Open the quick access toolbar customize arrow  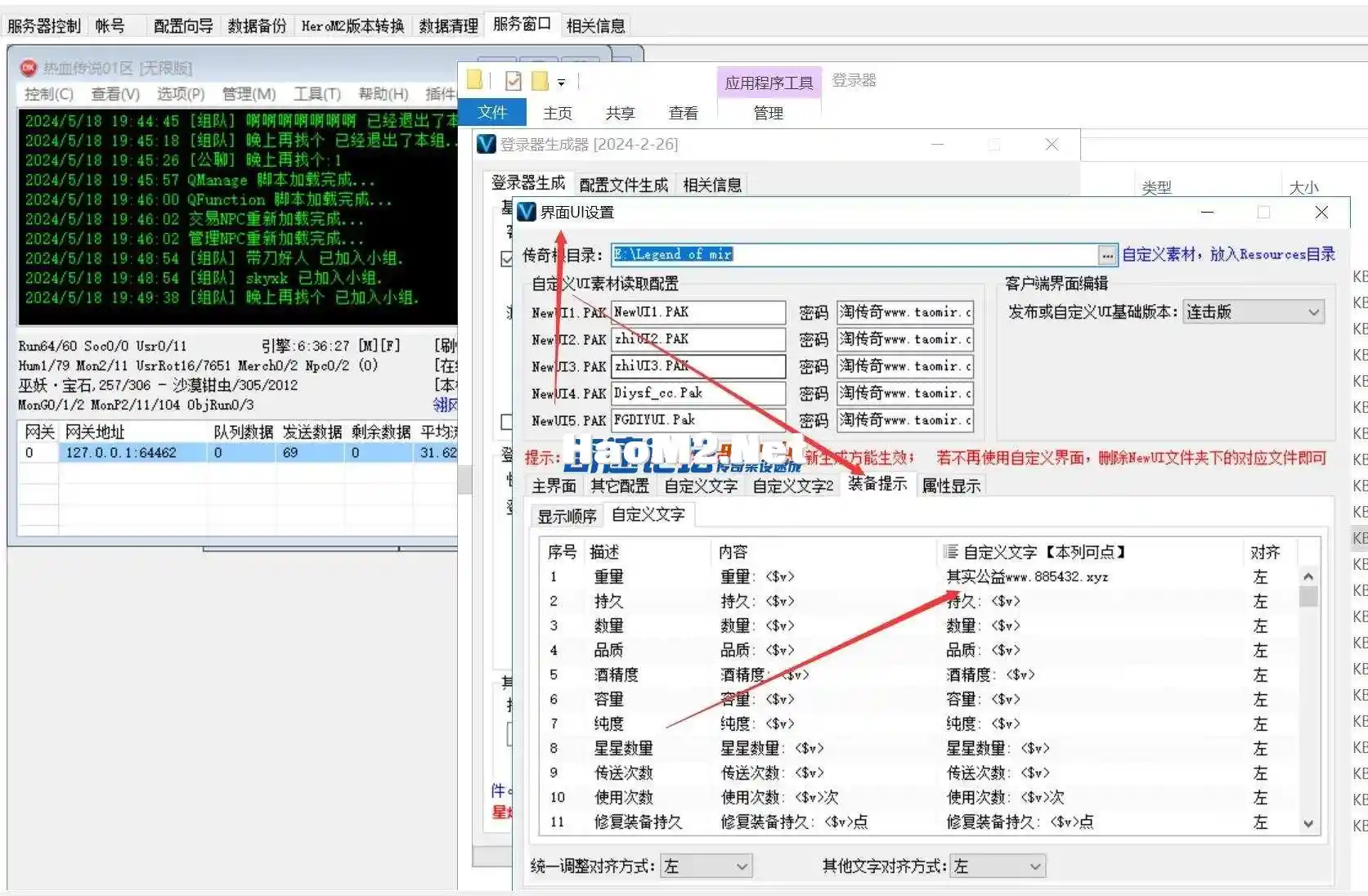(561, 82)
